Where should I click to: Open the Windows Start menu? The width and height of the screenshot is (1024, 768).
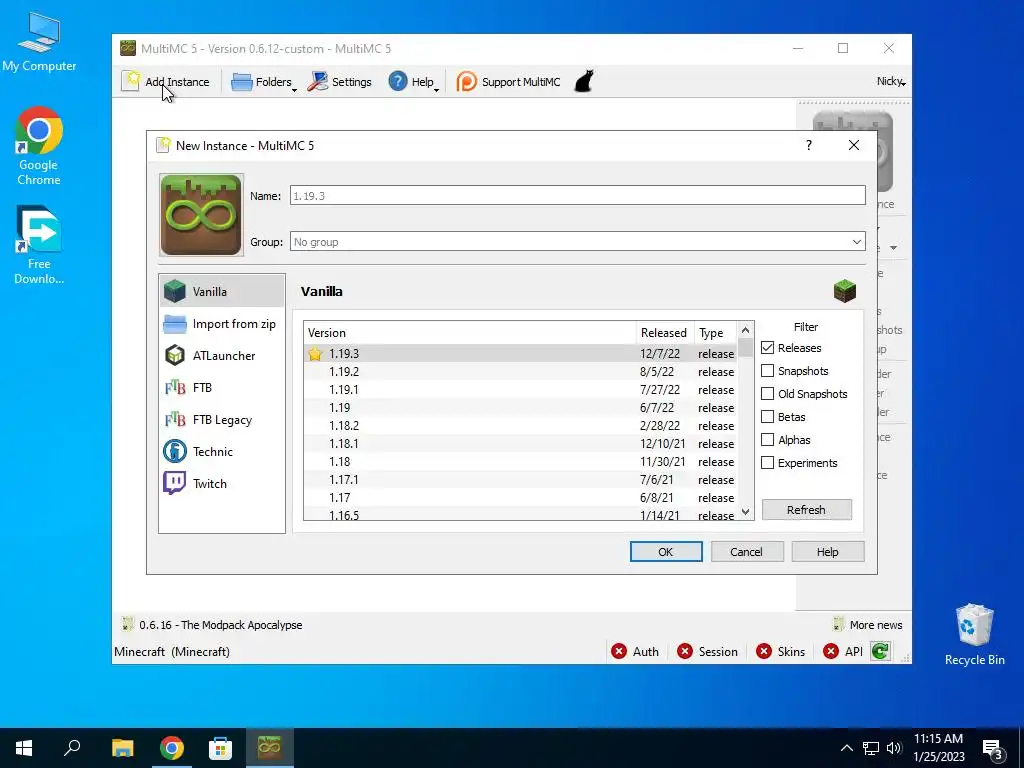click(24, 748)
